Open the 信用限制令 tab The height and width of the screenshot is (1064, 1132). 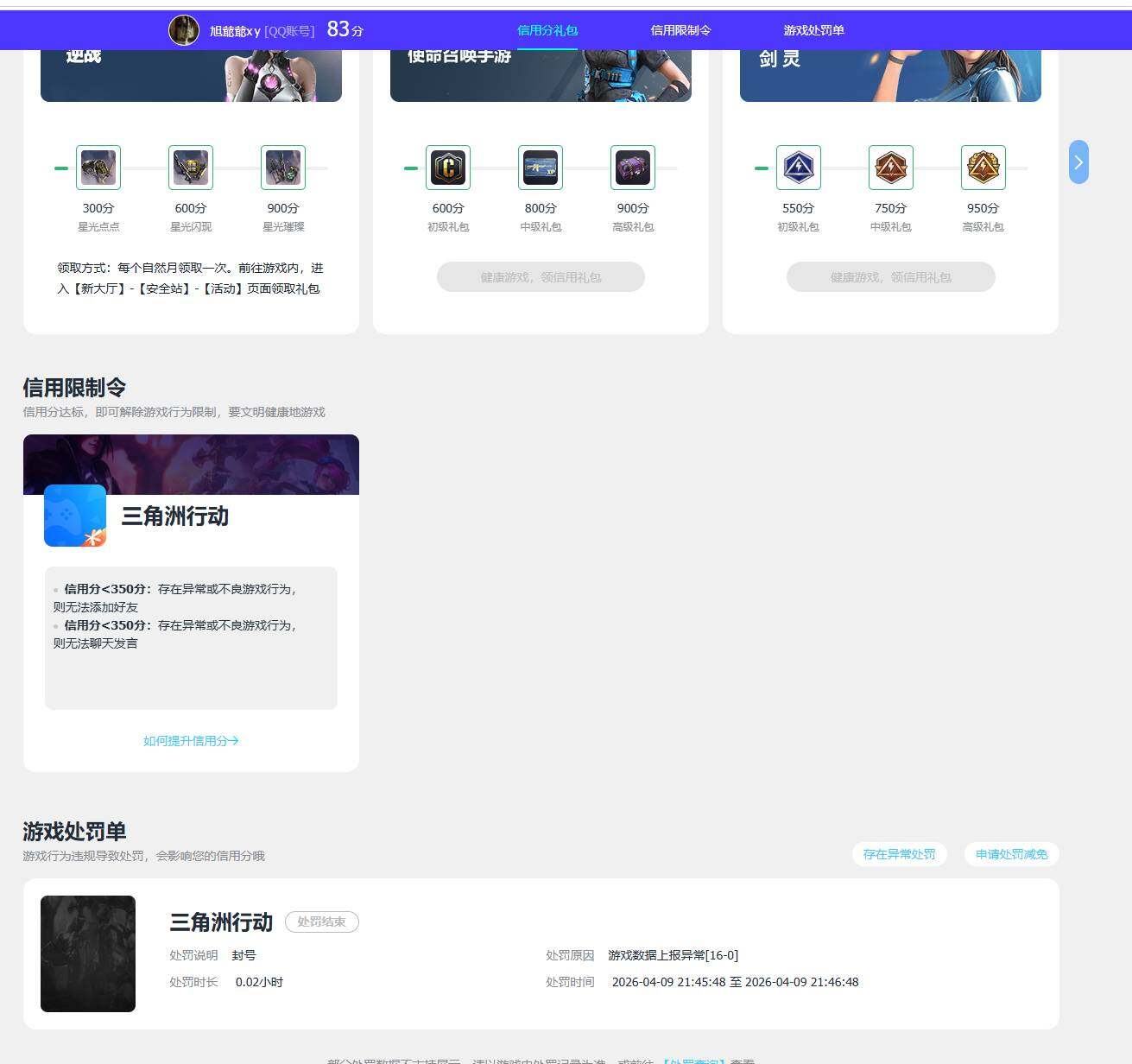(680, 30)
